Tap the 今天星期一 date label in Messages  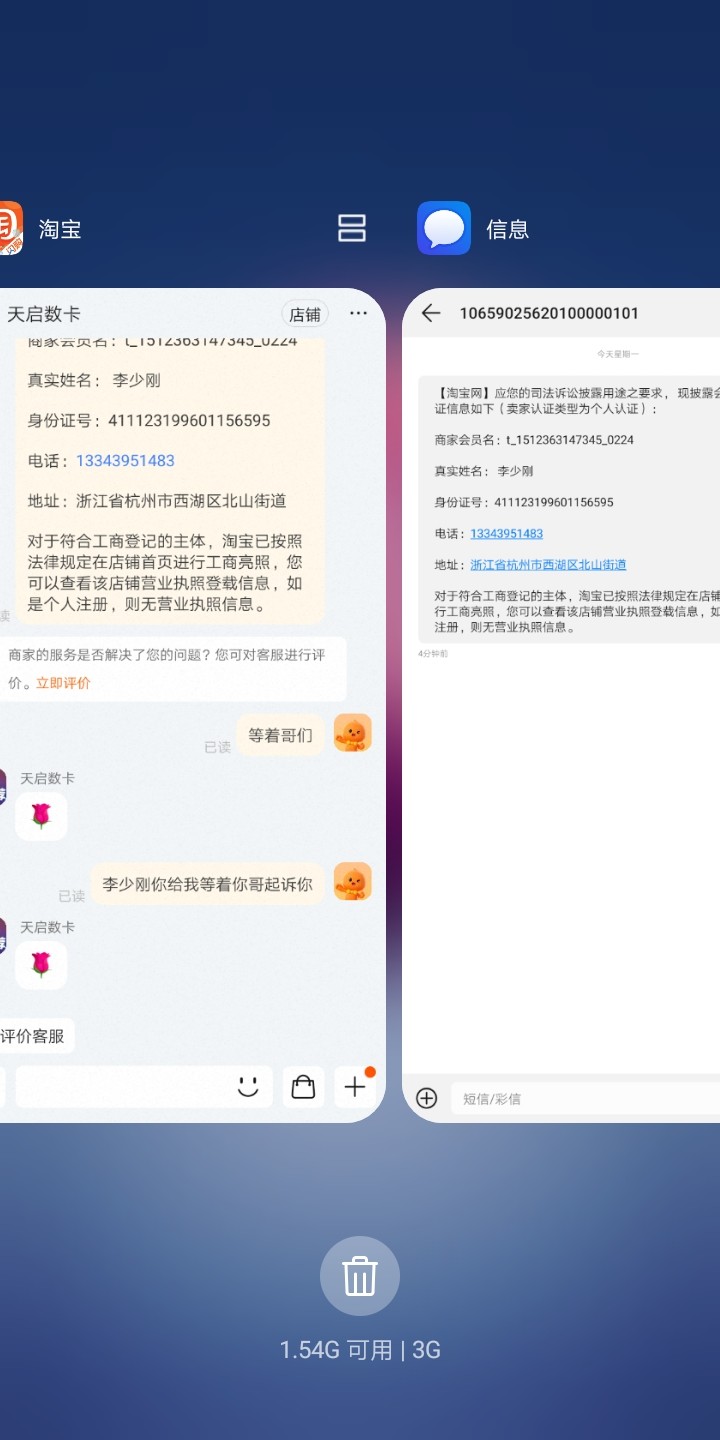(x=618, y=354)
